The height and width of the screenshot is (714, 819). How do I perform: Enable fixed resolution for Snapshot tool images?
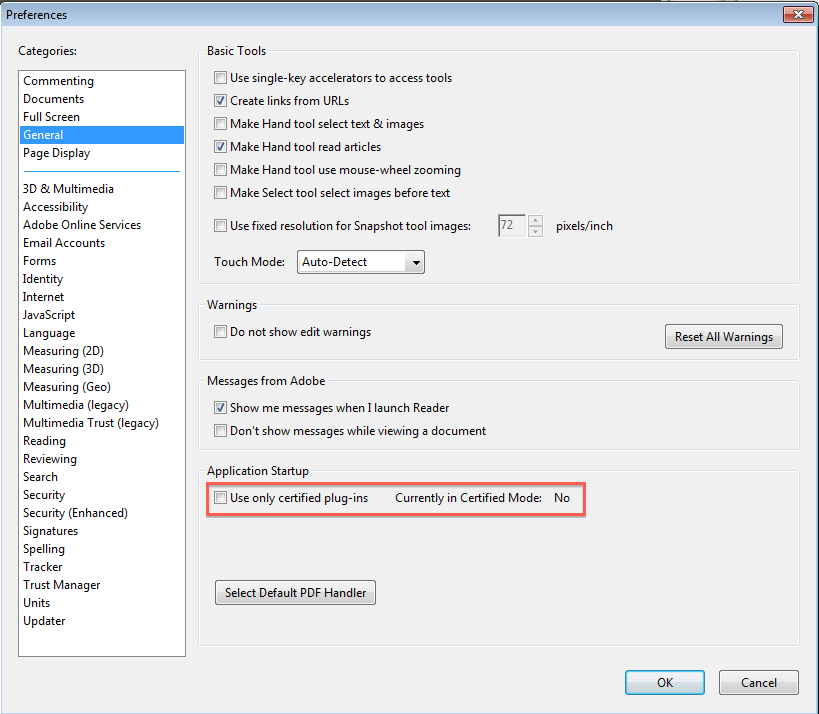pos(220,226)
